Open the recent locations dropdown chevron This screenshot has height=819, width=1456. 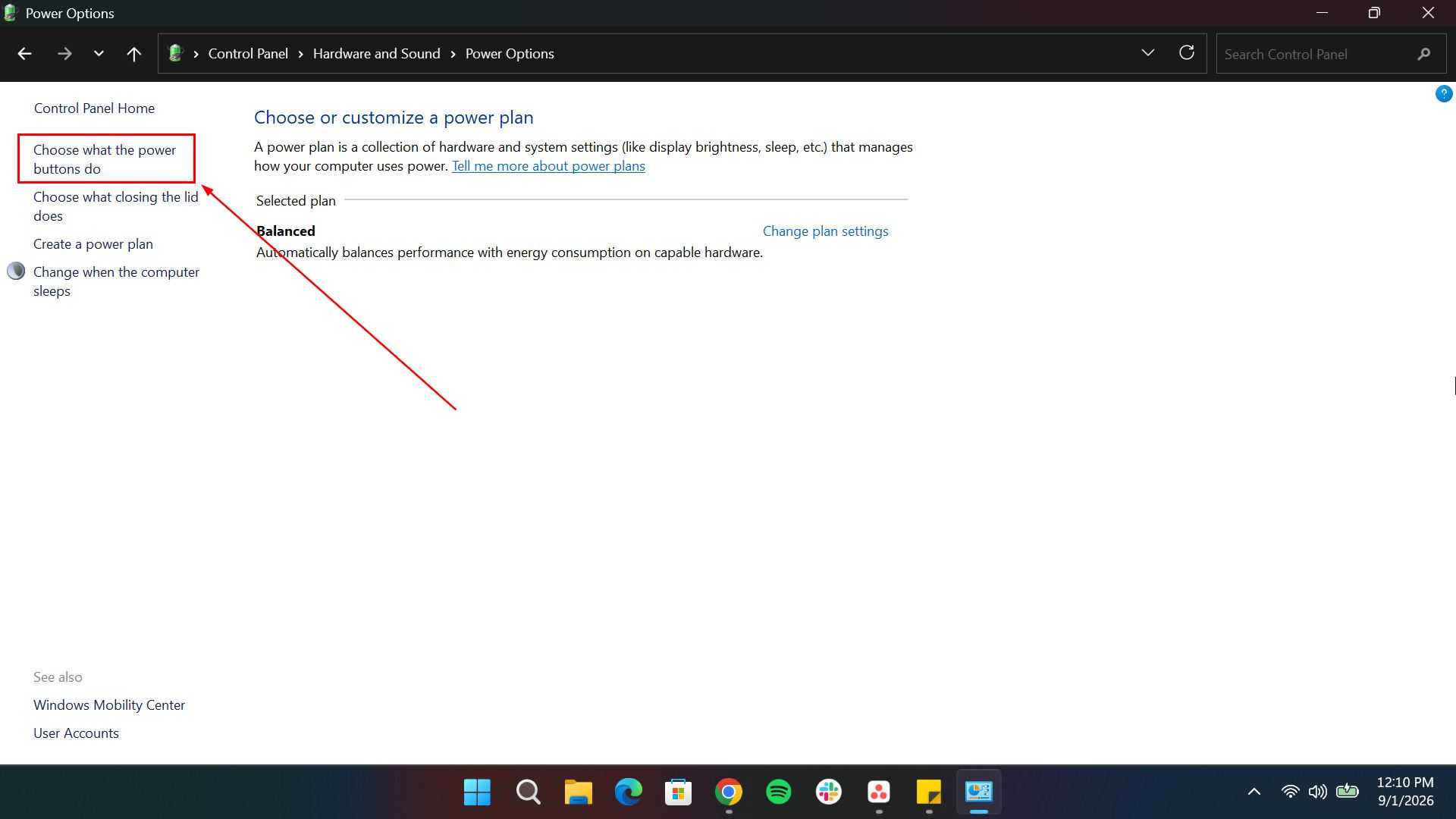[99, 54]
